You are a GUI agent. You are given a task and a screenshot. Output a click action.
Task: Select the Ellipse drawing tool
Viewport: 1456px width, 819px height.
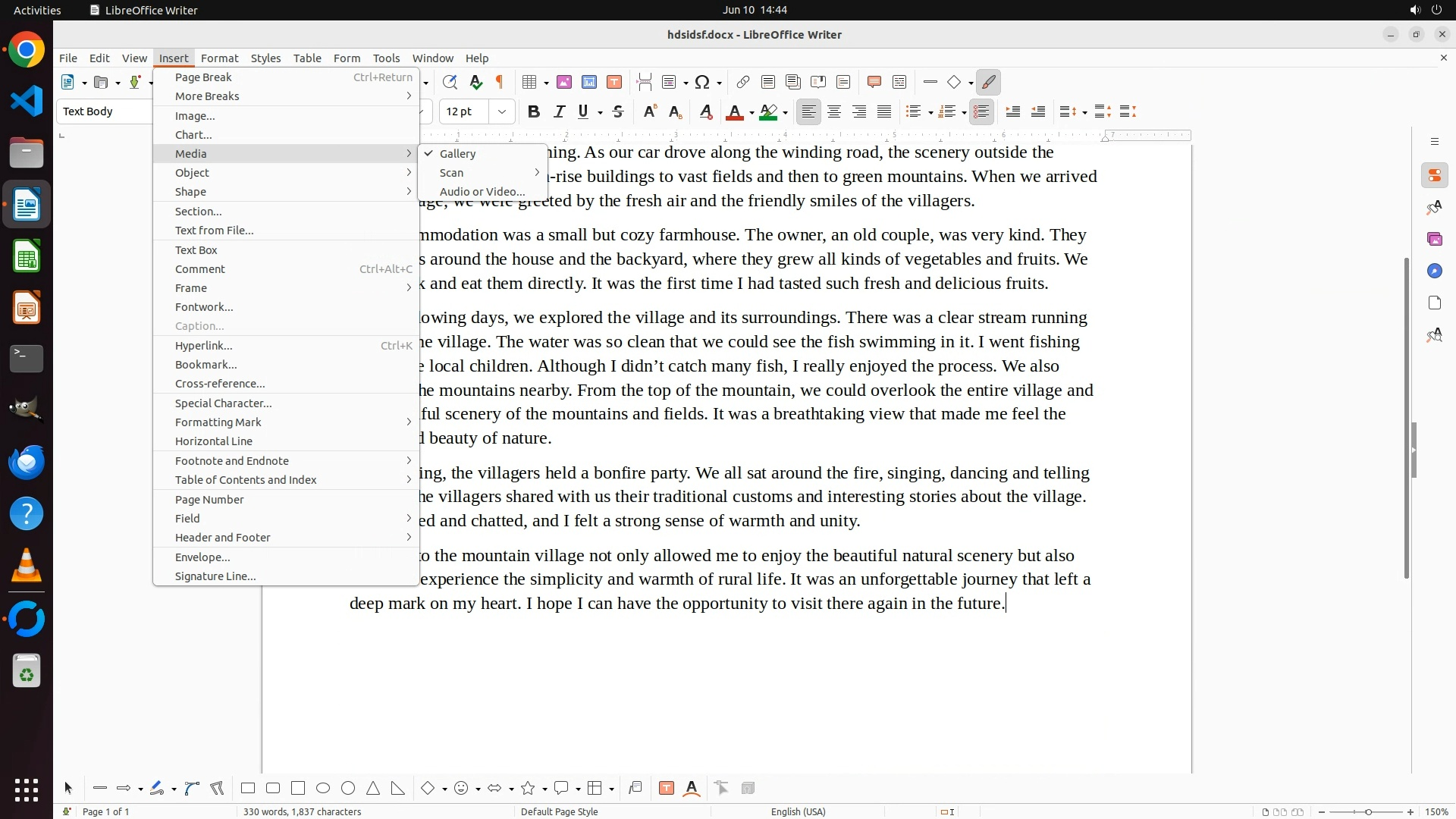tap(323, 788)
